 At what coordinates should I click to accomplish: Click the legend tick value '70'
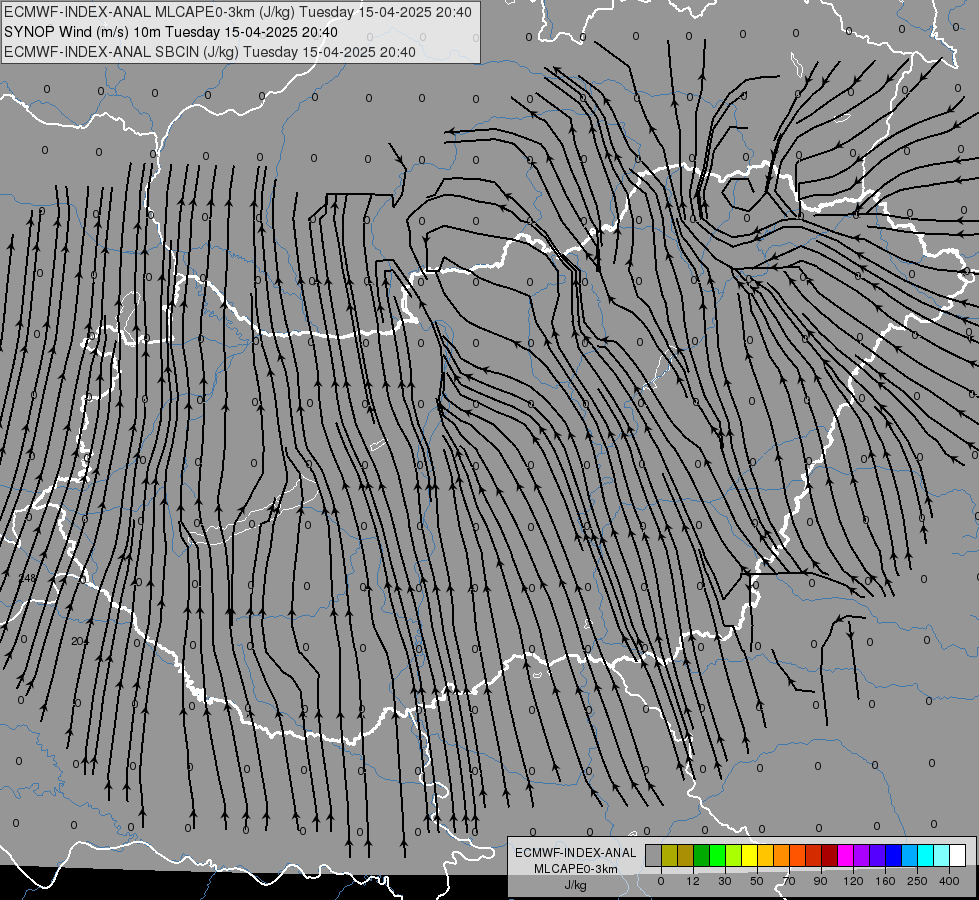pyautogui.click(x=789, y=881)
